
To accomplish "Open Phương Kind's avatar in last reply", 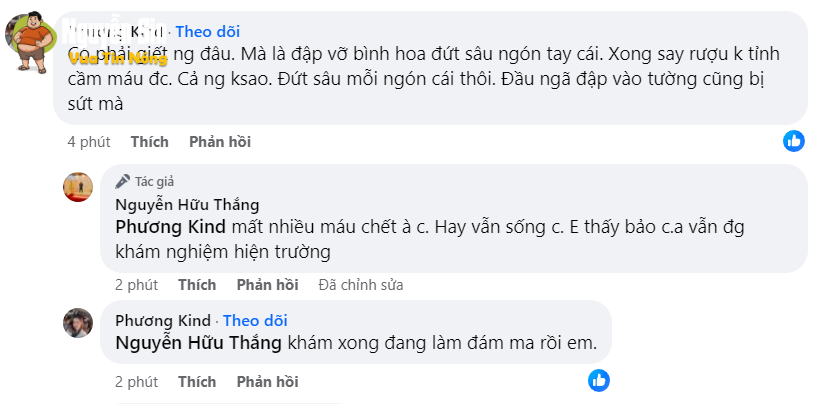I will 78,323.
